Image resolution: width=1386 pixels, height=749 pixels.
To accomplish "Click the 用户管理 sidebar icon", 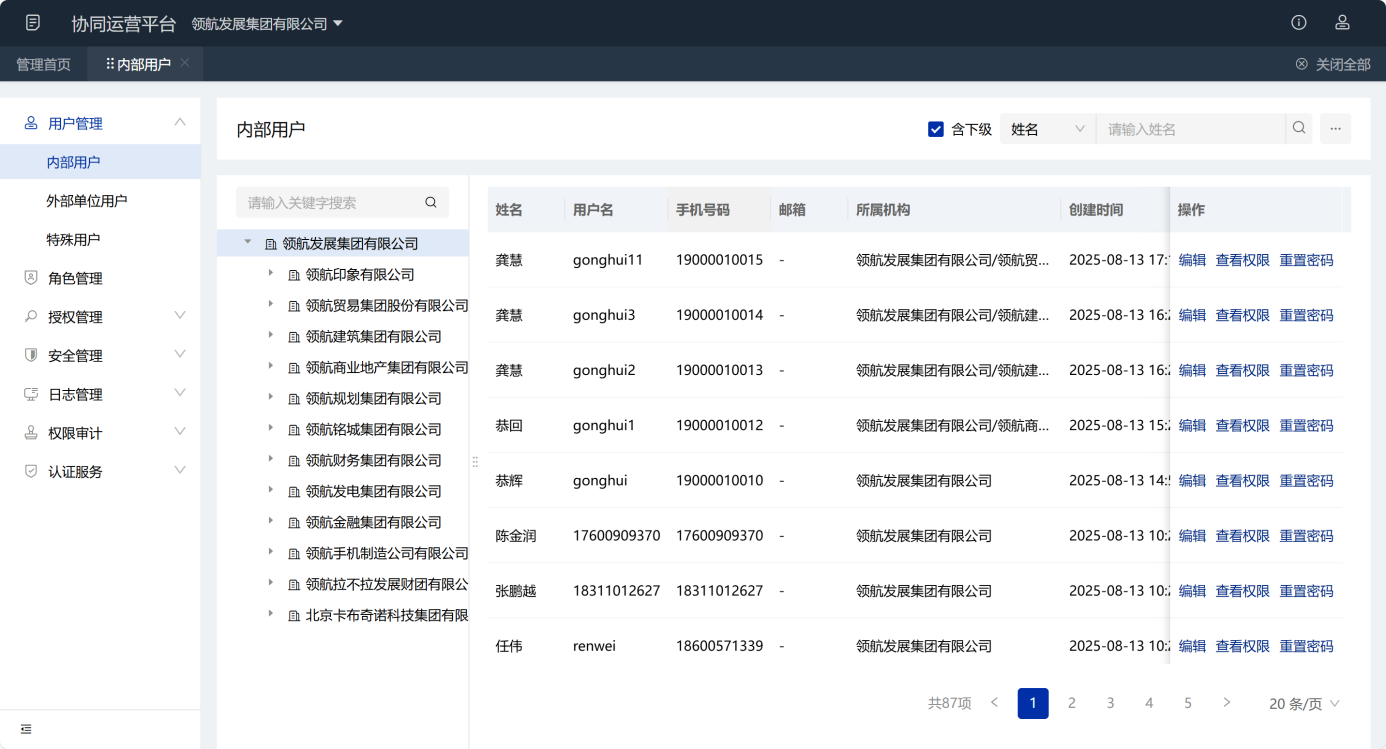I will coord(31,123).
